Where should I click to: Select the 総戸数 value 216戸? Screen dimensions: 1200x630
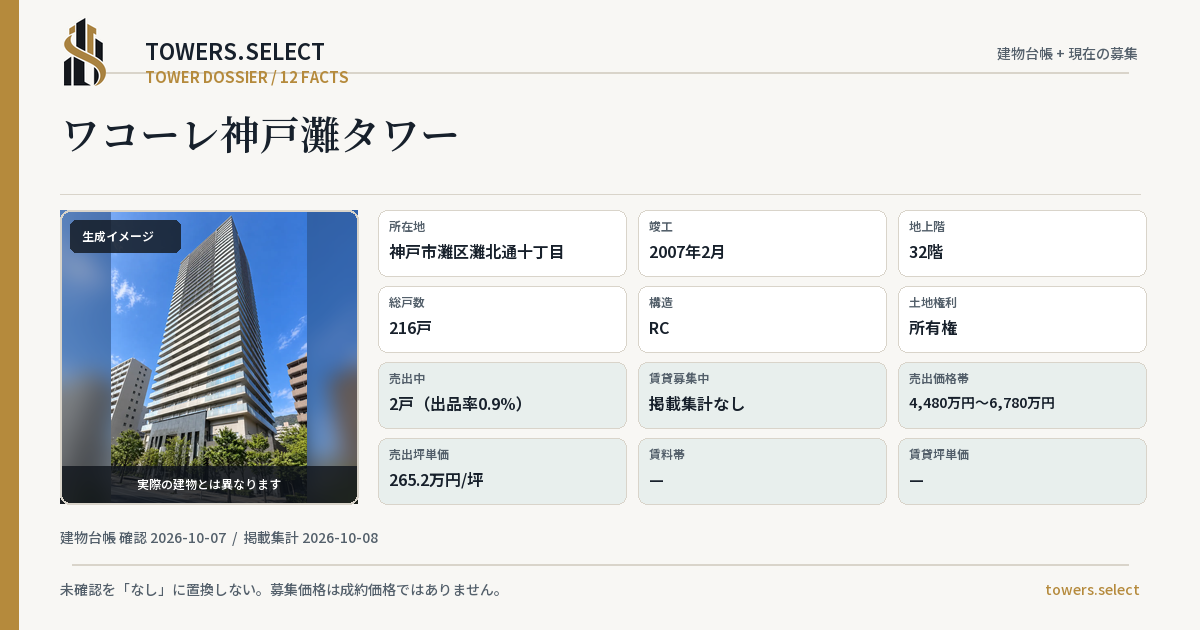[410, 328]
